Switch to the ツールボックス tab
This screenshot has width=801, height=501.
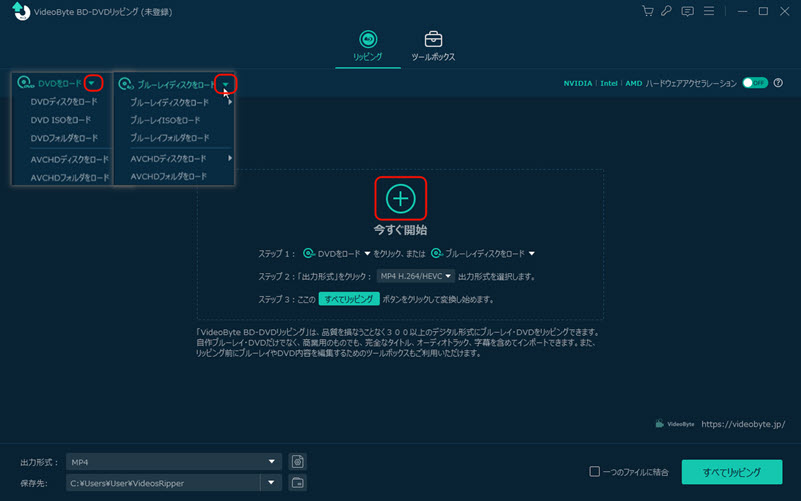tap(433, 46)
